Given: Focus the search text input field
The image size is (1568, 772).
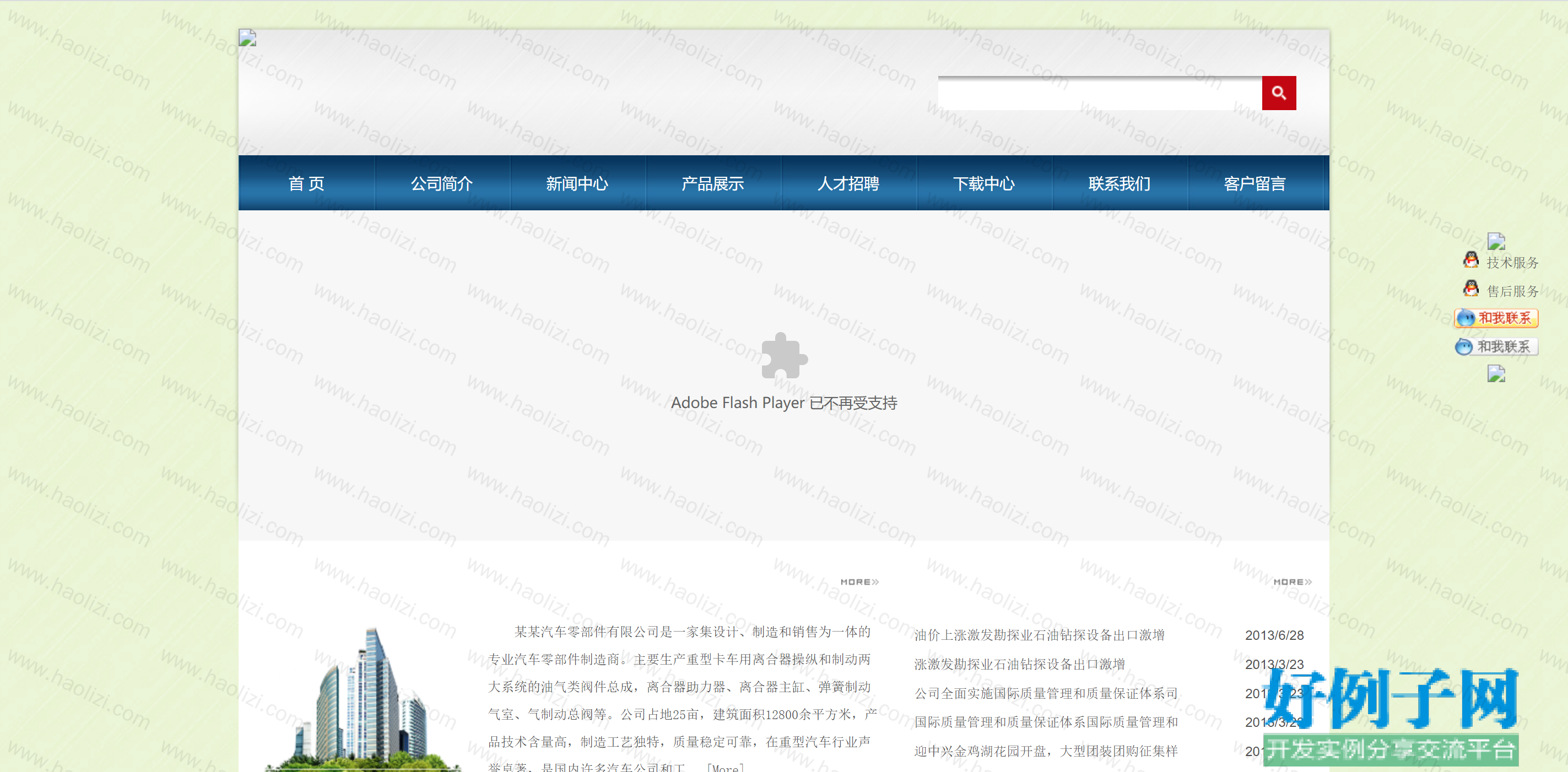Looking at the screenshot, I should click(1100, 94).
